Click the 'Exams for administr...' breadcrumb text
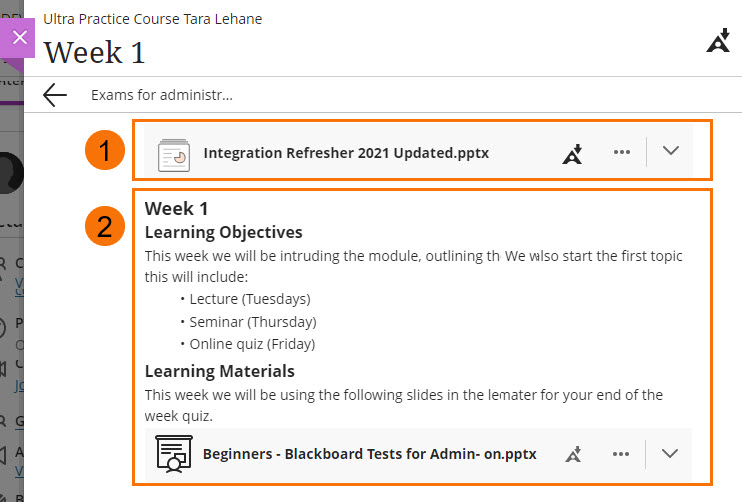742x502 pixels. 161,96
